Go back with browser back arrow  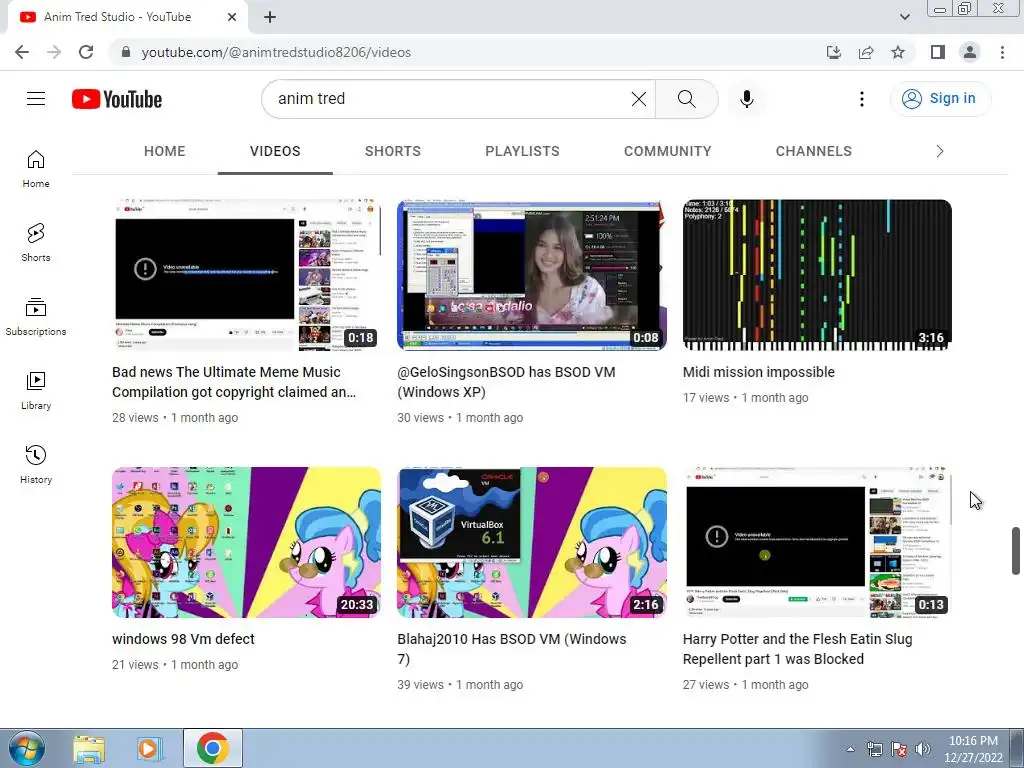click(22, 52)
